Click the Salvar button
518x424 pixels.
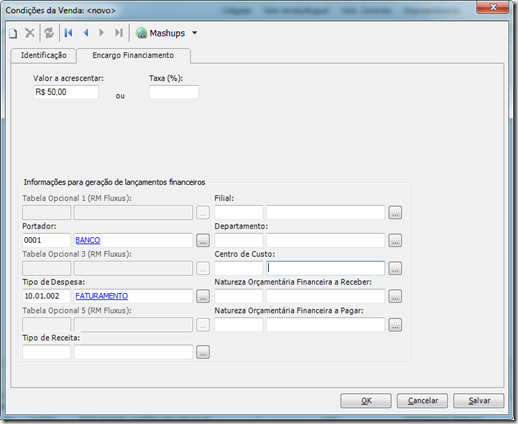[479, 401]
